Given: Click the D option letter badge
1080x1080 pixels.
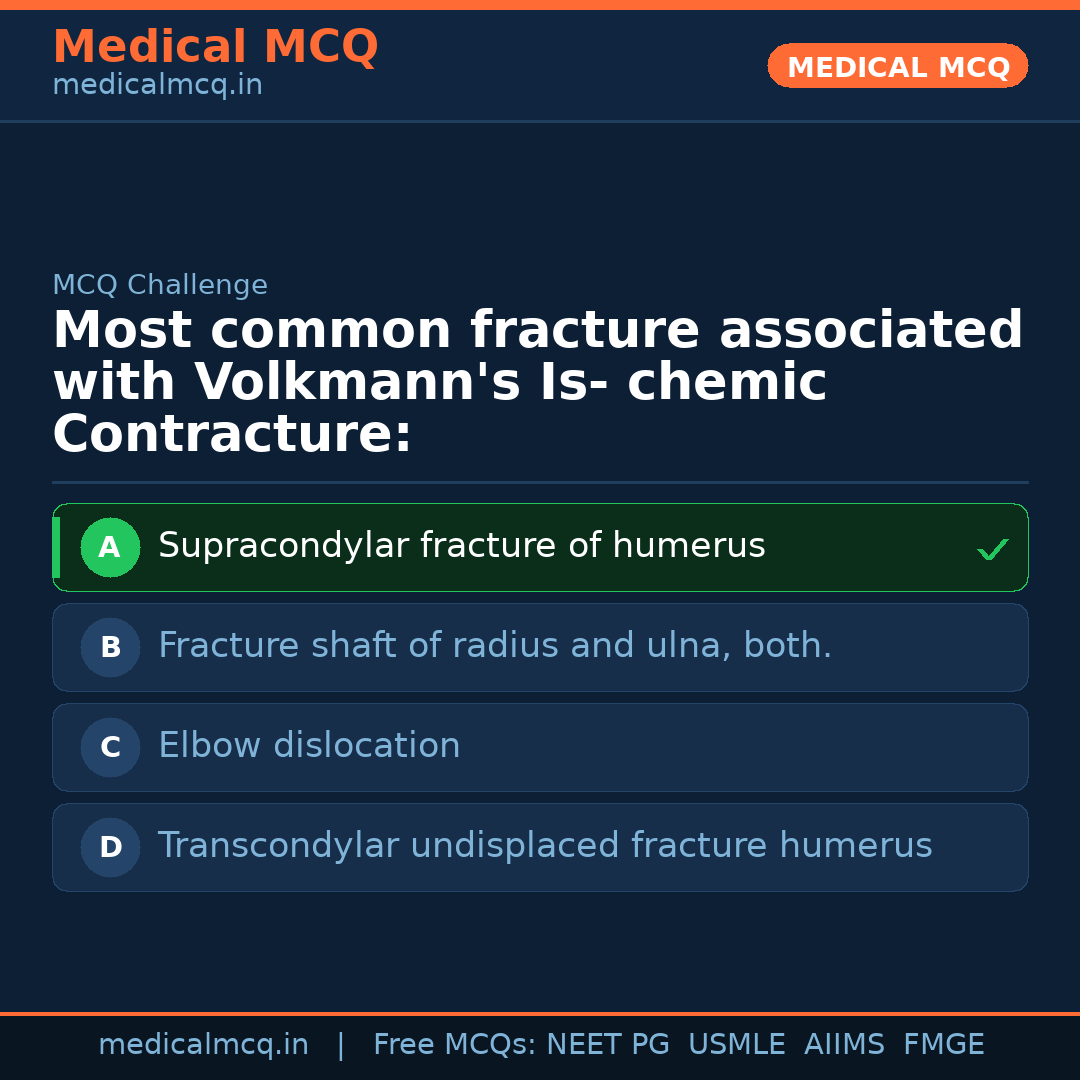Looking at the screenshot, I should [110, 847].
